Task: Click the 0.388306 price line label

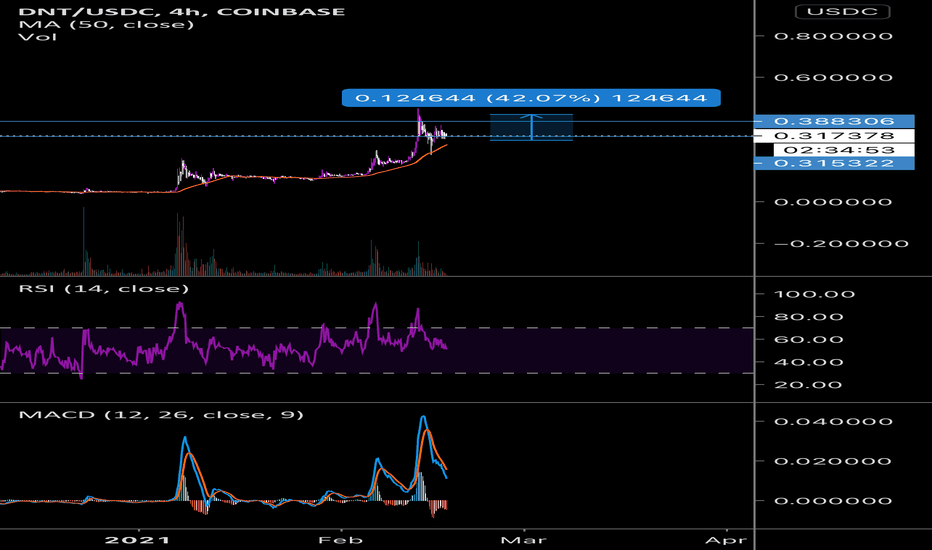Action: tap(834, 121)
